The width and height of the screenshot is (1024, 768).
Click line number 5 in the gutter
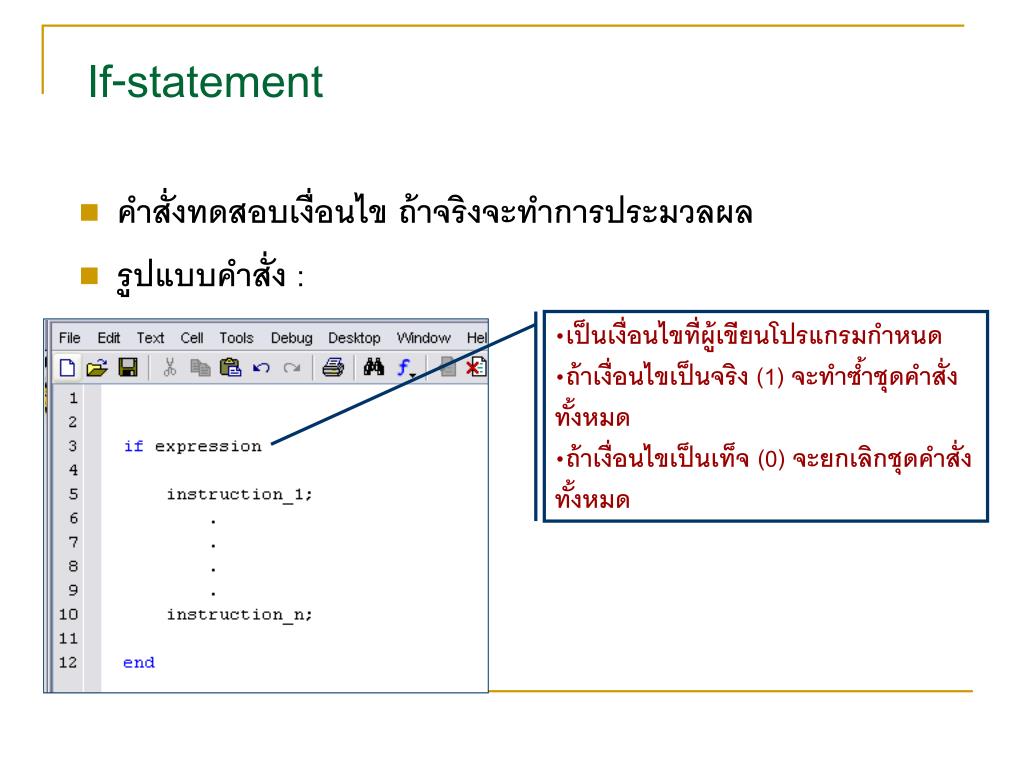click(x=73, y=494)
